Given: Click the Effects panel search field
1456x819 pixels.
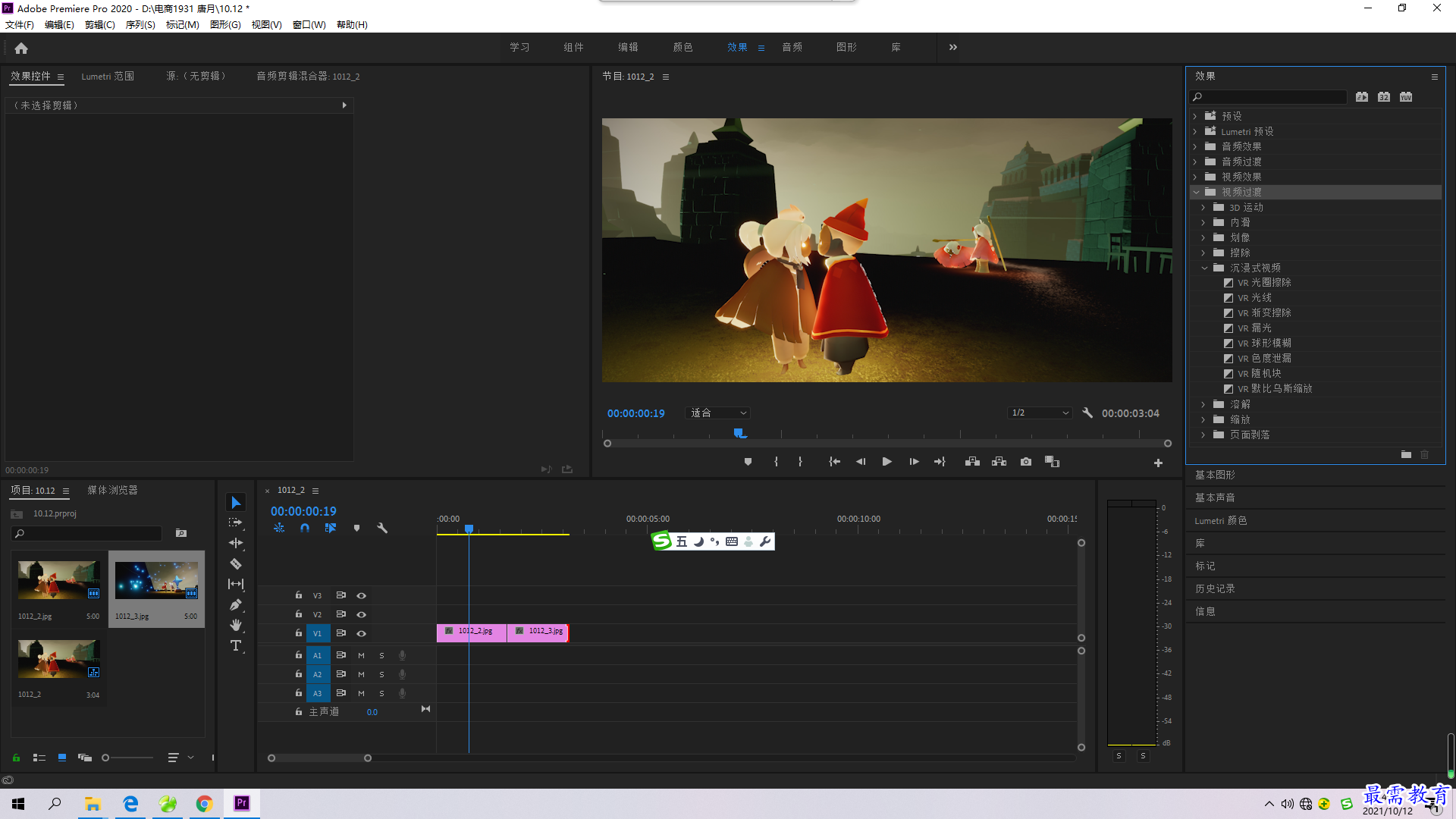Looking at the screenshot, I should click(x=1268, y=97).
